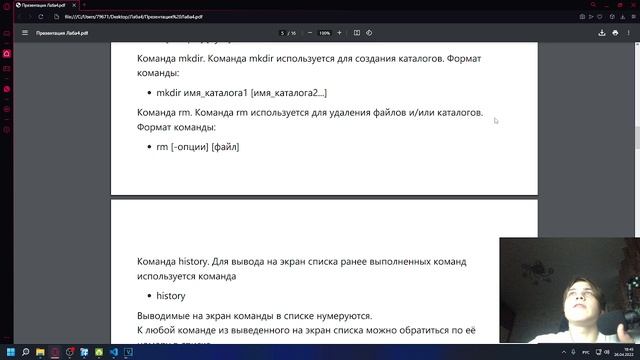
Task: Zoom out with the minus button
Action: point(310,33)
